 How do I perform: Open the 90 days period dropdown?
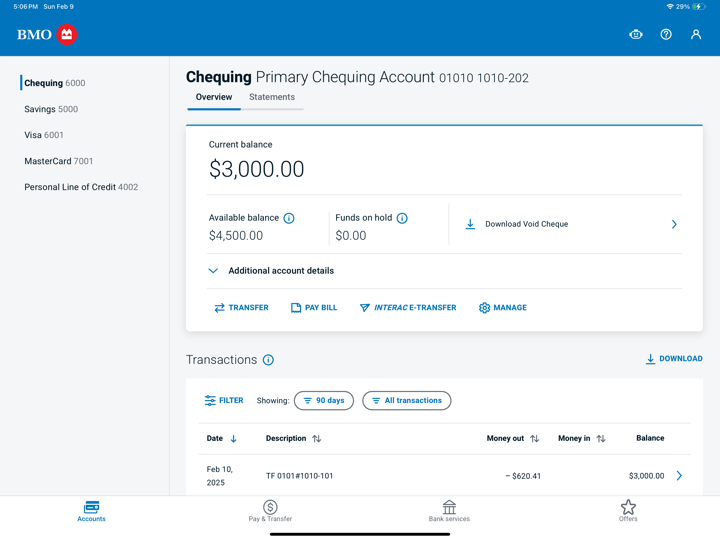324,401
